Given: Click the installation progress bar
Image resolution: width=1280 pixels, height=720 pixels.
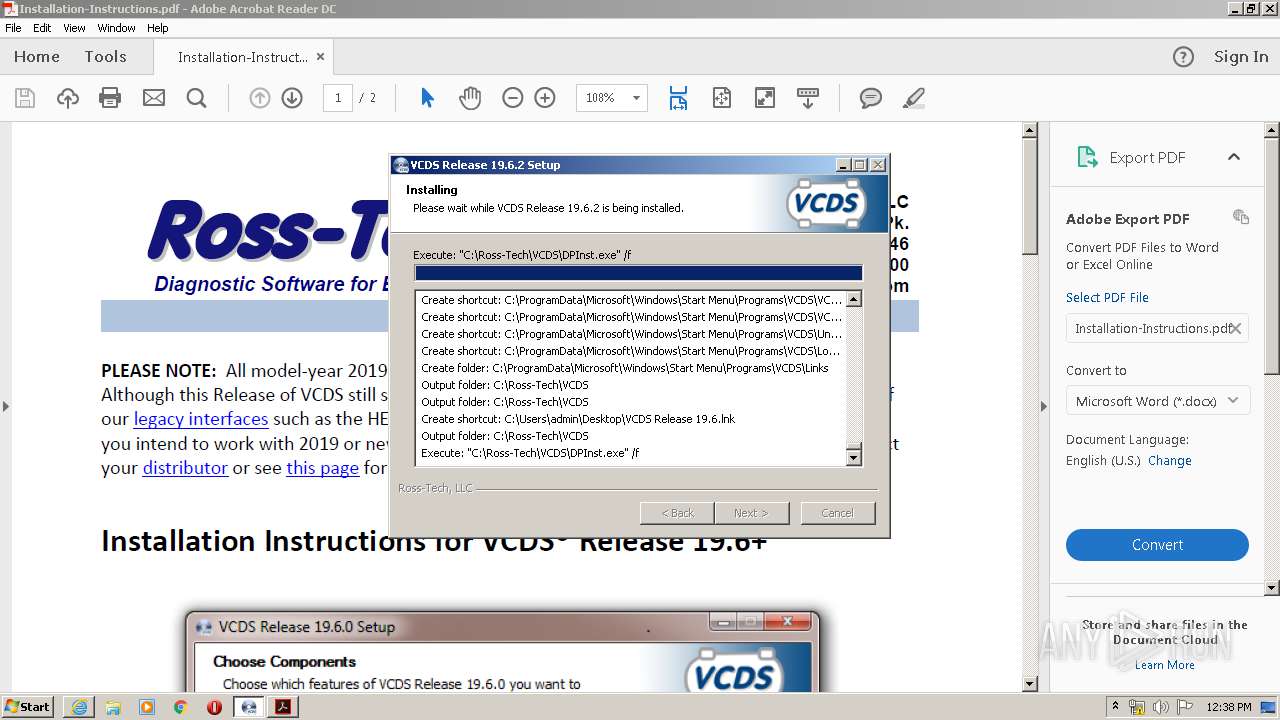Looking at the screenshot, I should (x=638, y=273).
